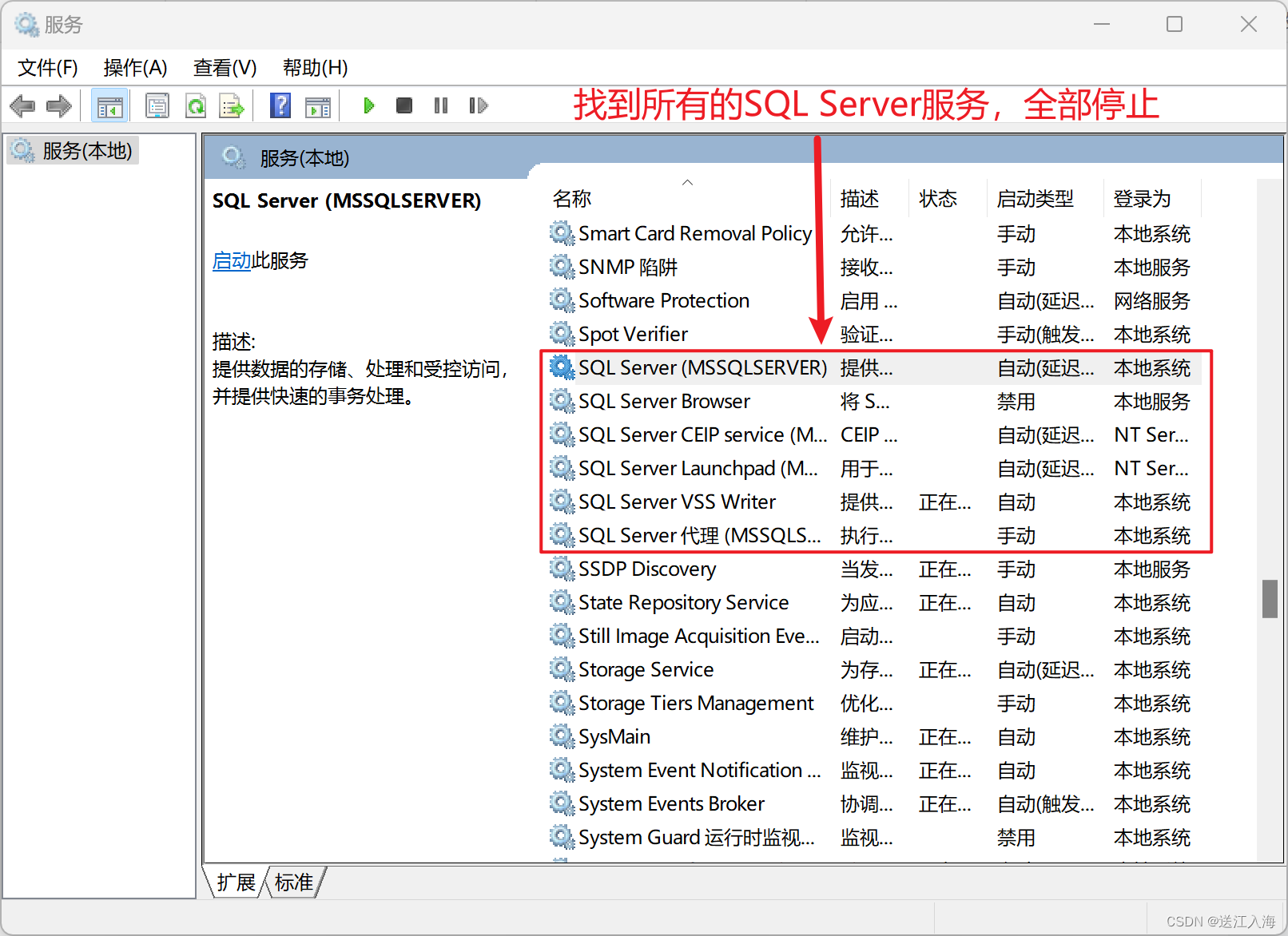The width and height of the screenshot is (1288, 936).
Task: Select the SQL Server 代理 service name
Action: tap(700, 535)
